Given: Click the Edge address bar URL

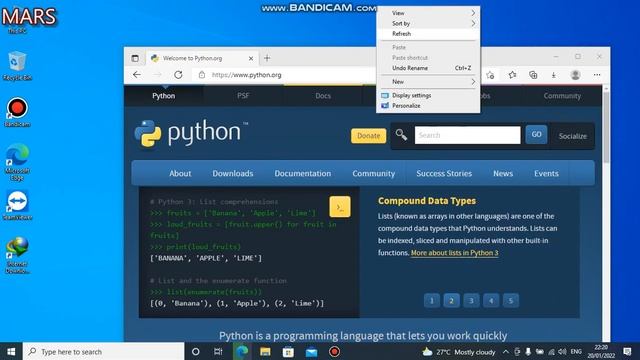Looking at the screenshot, I should point(247,75).
